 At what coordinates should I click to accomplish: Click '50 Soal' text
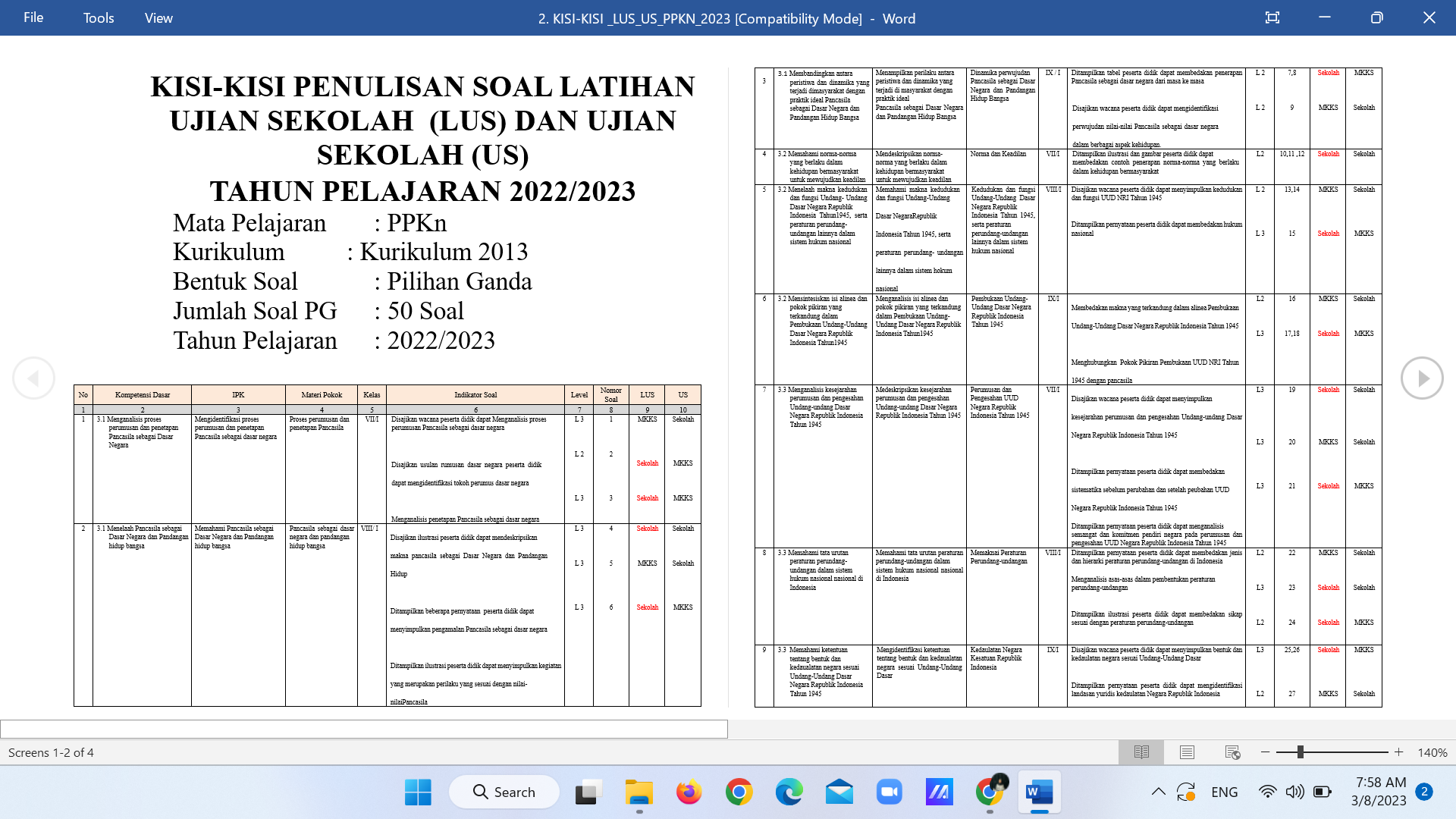tap(425, 311)
